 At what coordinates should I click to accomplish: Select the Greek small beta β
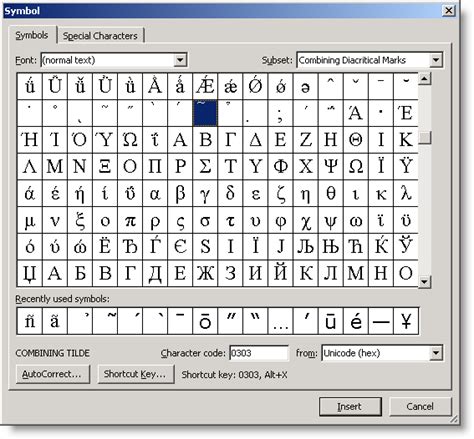click(x=180, y=193)
